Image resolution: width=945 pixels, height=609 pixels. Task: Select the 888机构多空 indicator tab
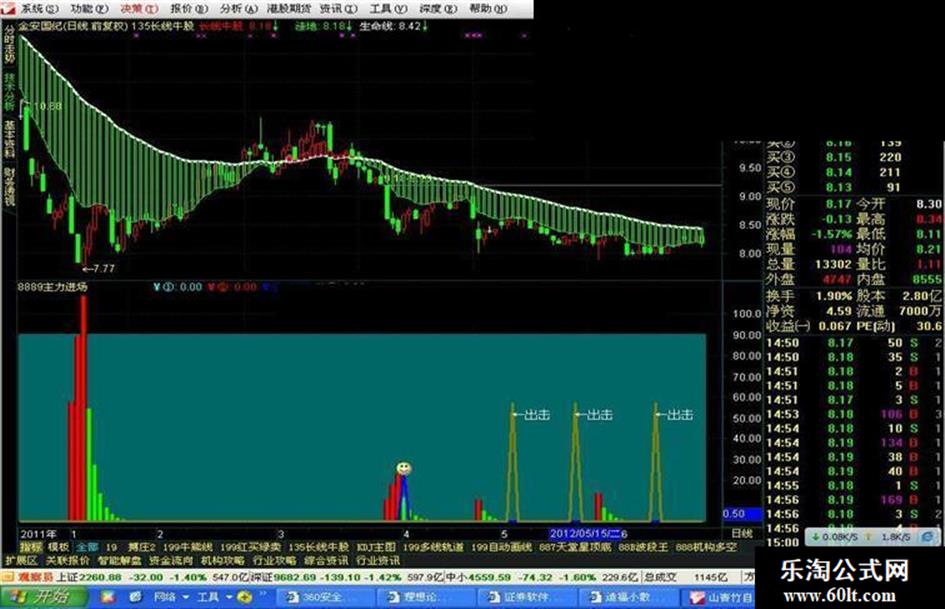(706, 547)
